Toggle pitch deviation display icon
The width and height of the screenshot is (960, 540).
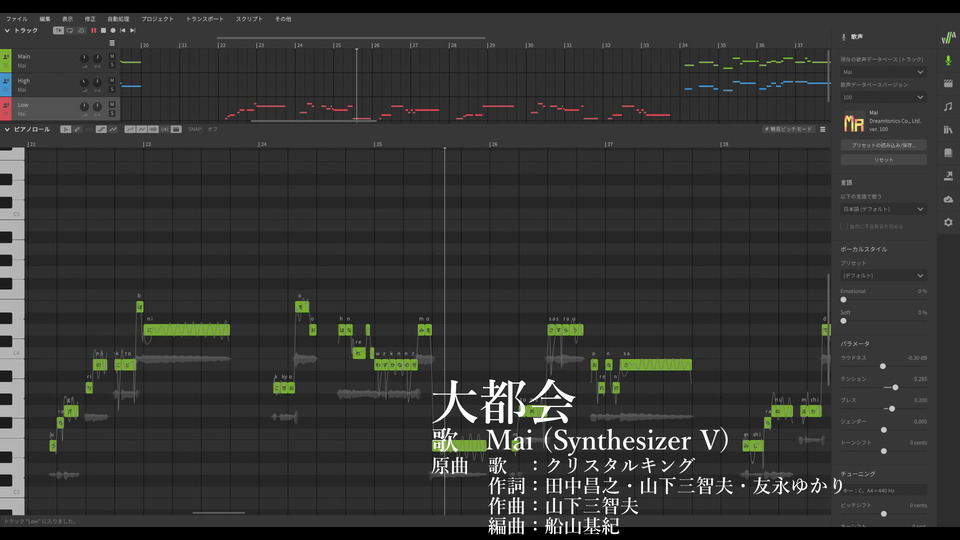(141, 129)
